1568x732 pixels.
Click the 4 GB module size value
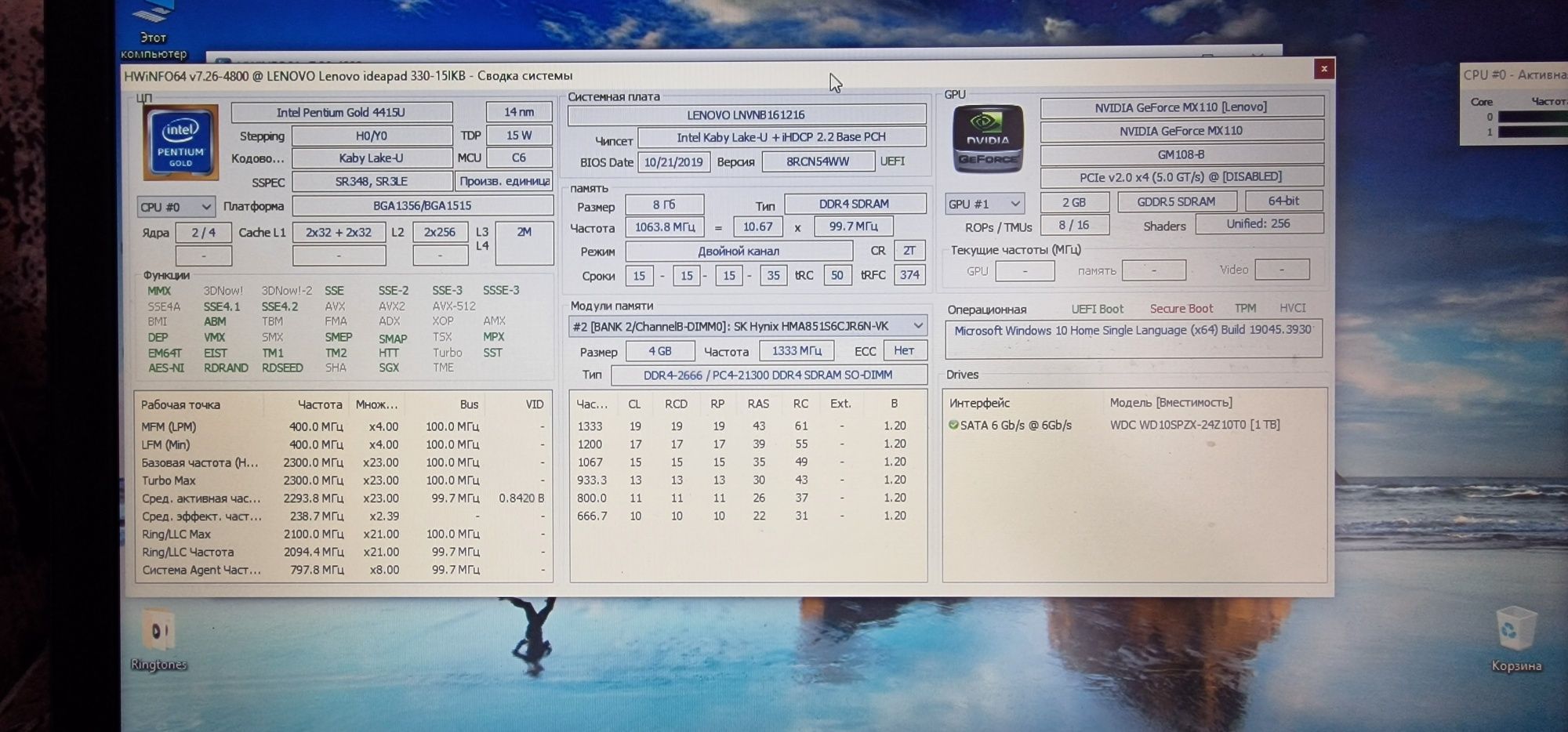click(660, 351)
